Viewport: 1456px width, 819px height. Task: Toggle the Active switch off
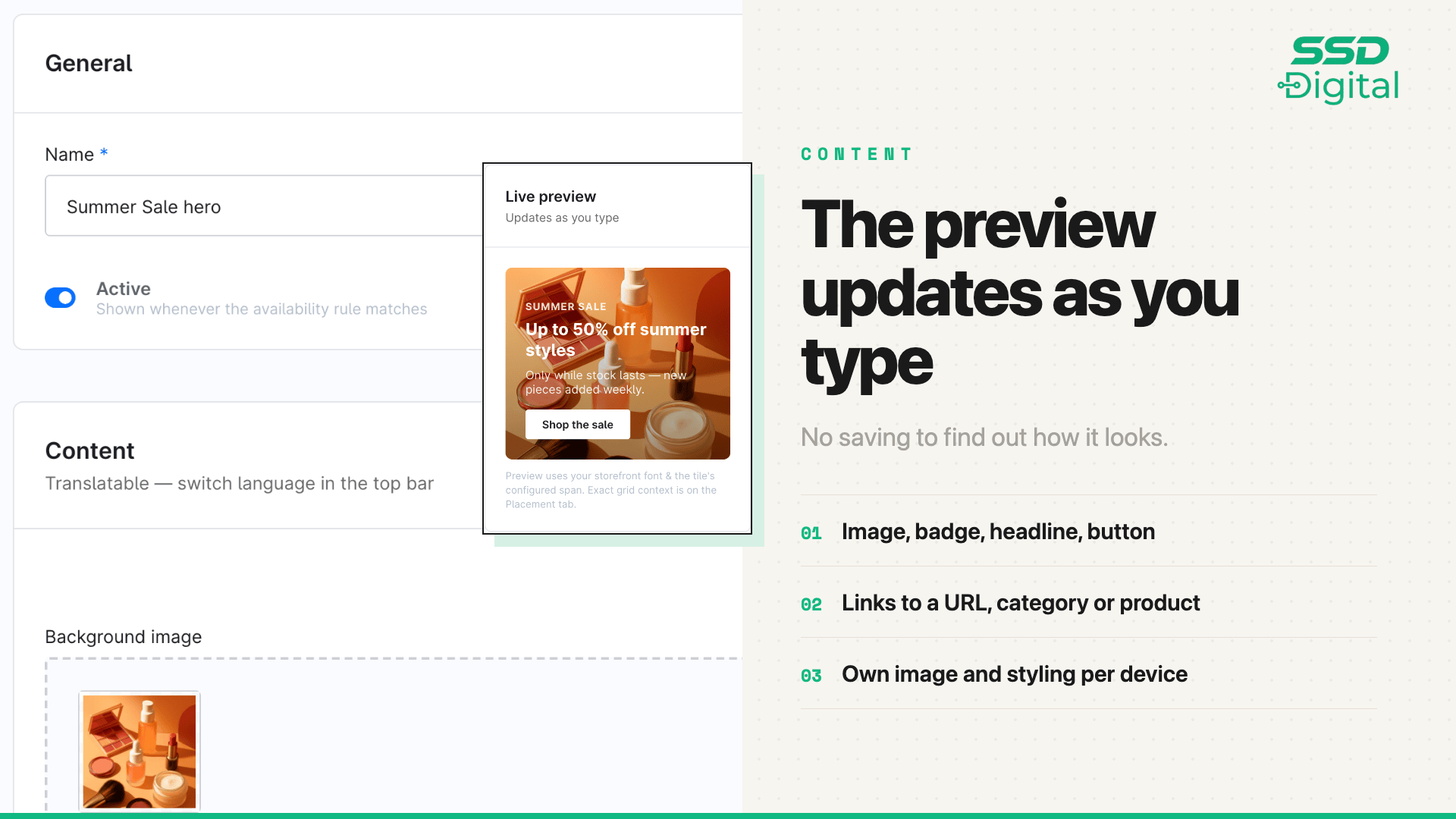click(60, 298)
